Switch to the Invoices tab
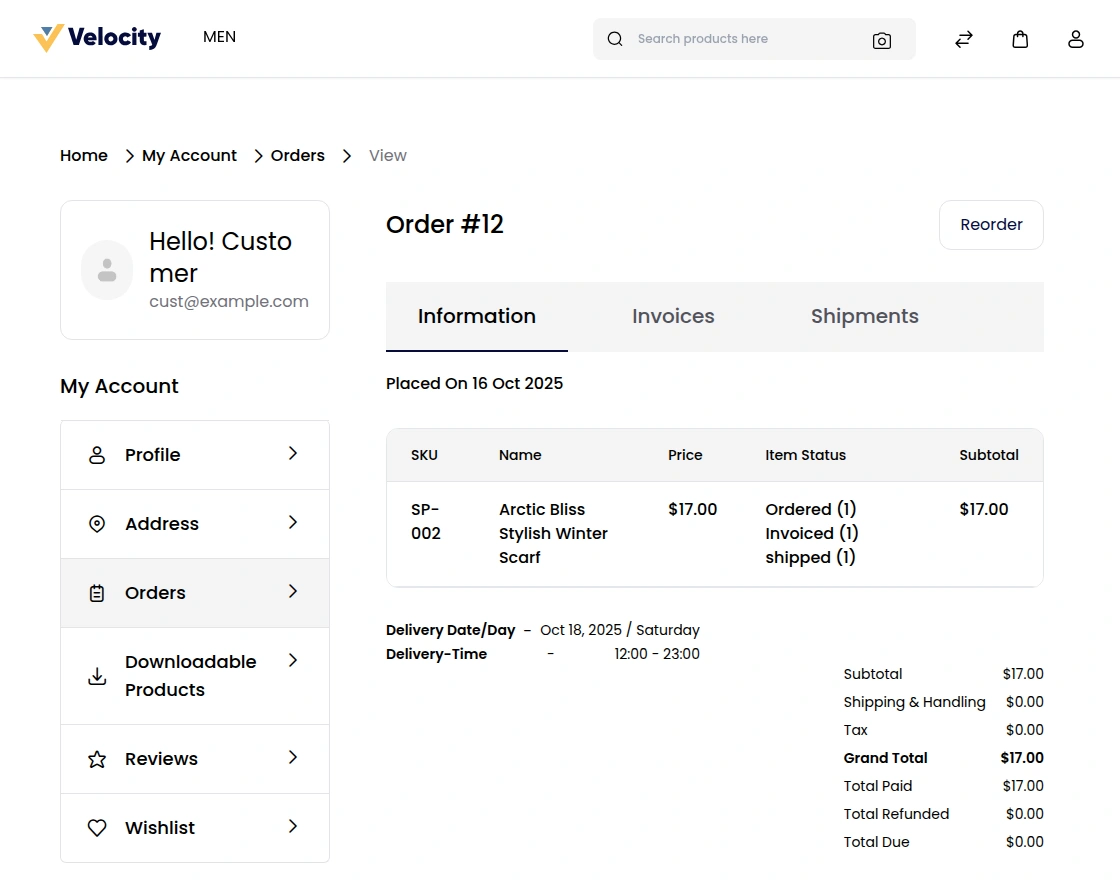This screenshot has width=1120, height=880. click(672, 316)
